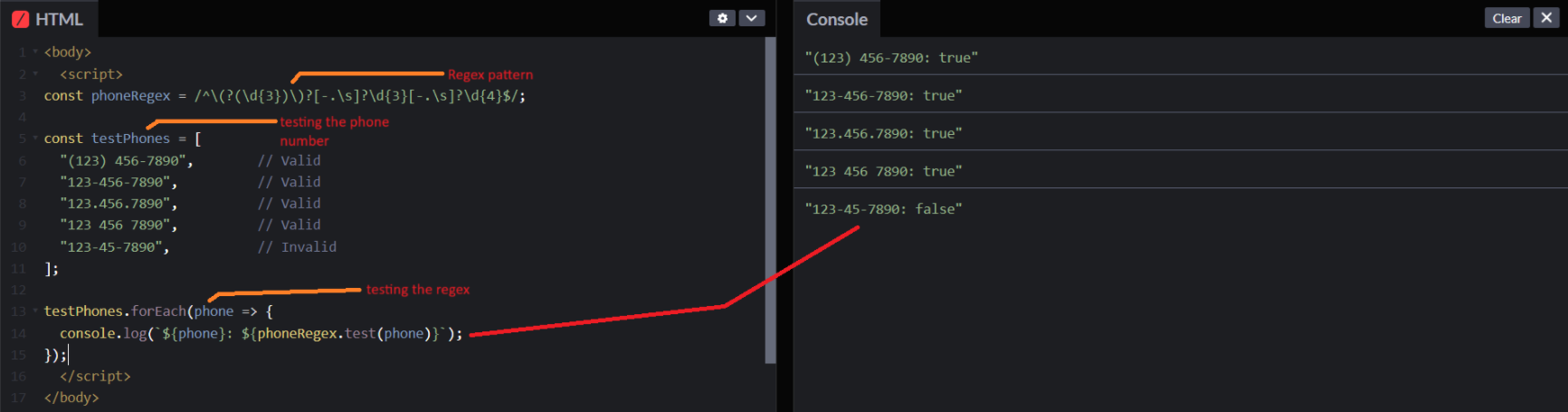Image resolution: width=1568 pixels, height=412 pixels.
Task: Fold the forEach callback block
Action: [x=35, y=311]
